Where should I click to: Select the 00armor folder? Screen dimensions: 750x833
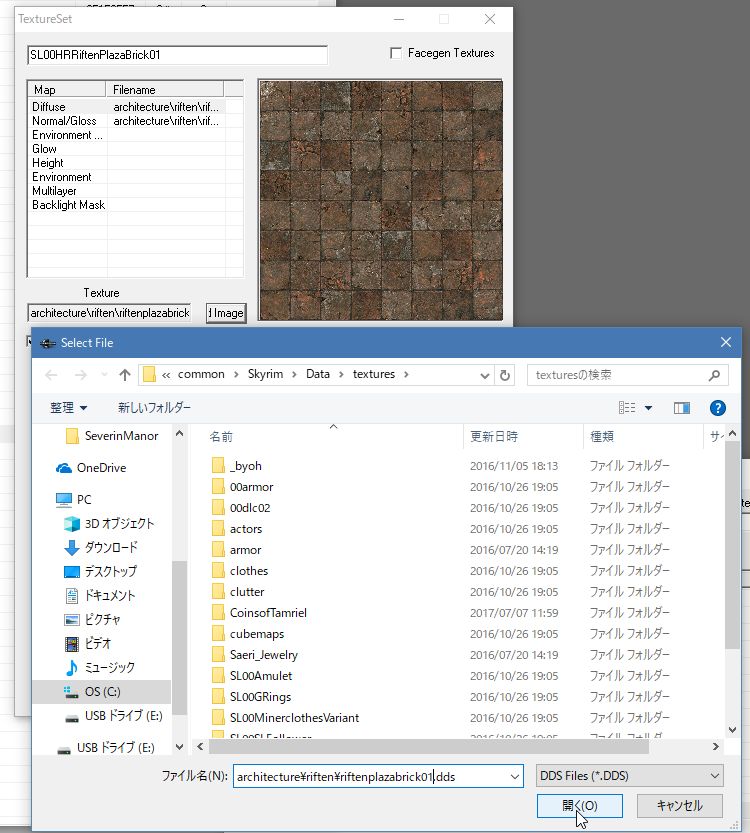[242, 487]
